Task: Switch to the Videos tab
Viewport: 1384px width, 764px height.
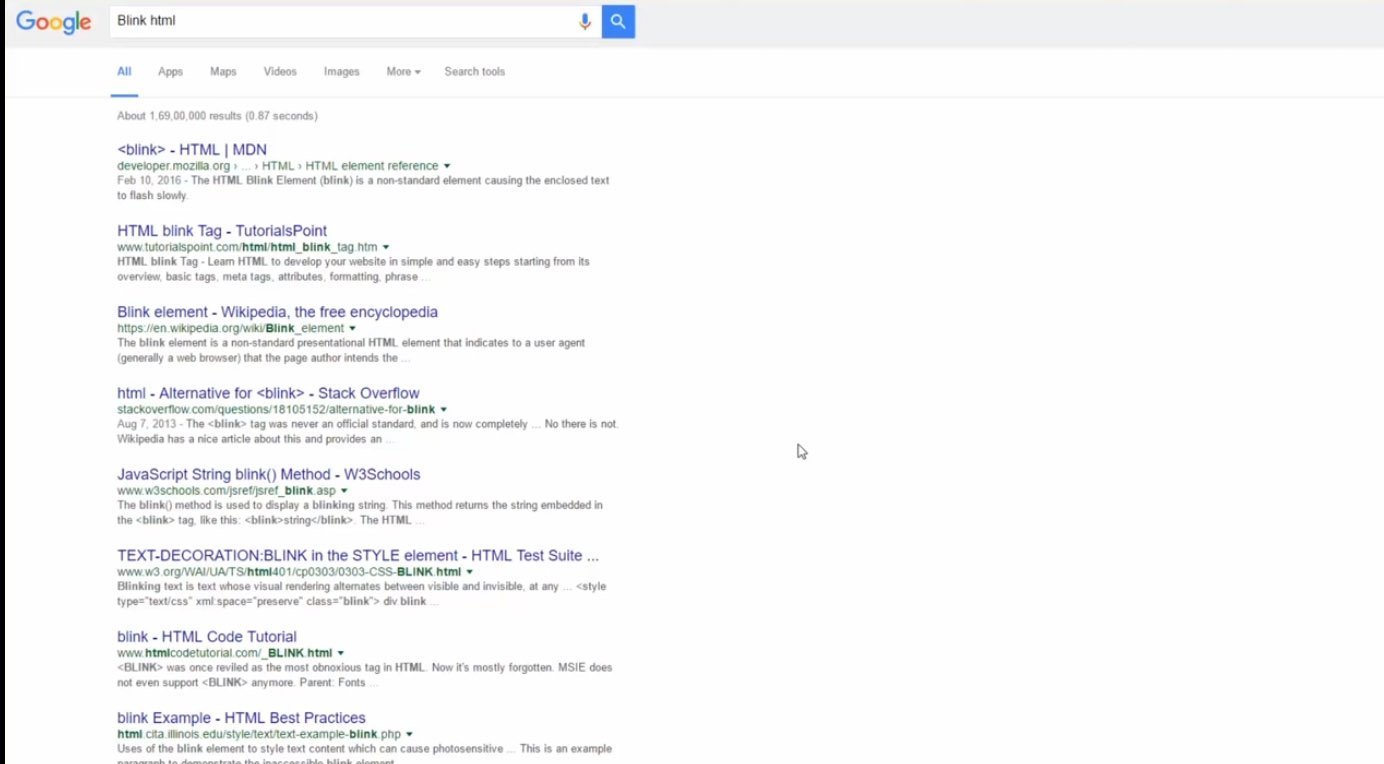Action: coord(280,72)
